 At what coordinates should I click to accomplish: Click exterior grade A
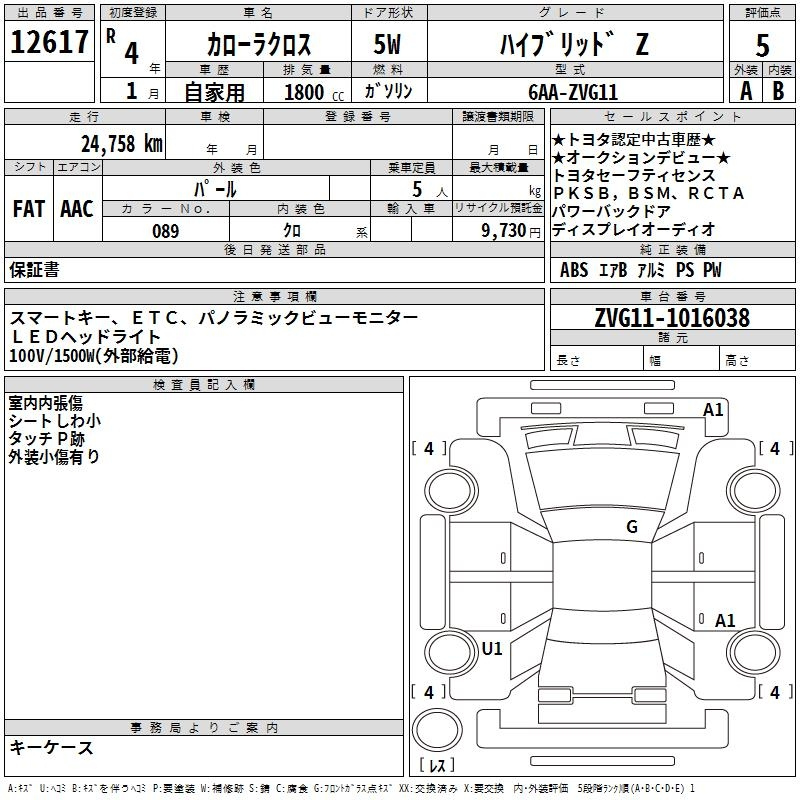(x=746, y=91)
